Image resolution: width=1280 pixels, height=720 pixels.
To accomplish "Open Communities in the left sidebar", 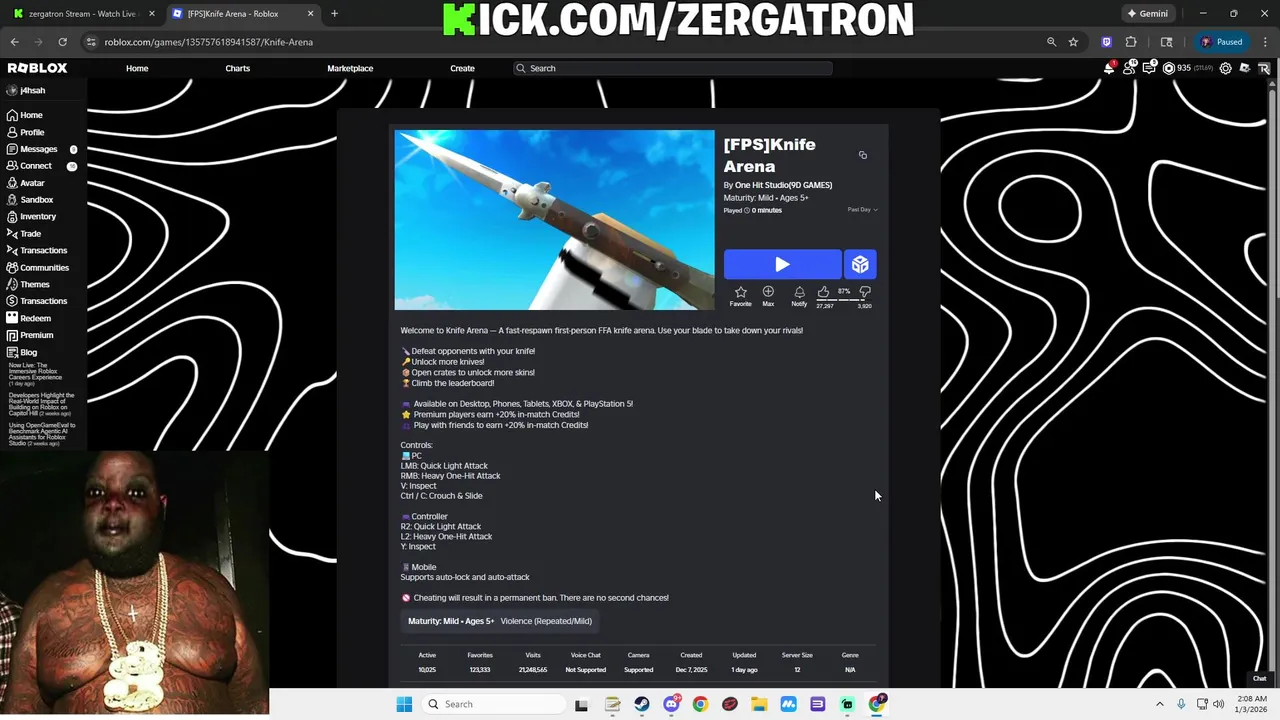I will coord(37,267).
